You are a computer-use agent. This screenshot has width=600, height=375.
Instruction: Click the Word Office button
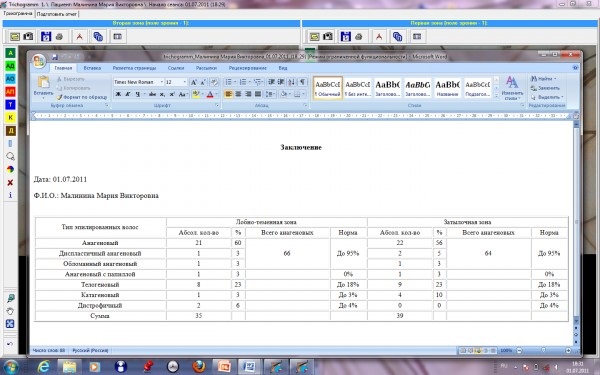pyautogui.click(x=39, y=61)
